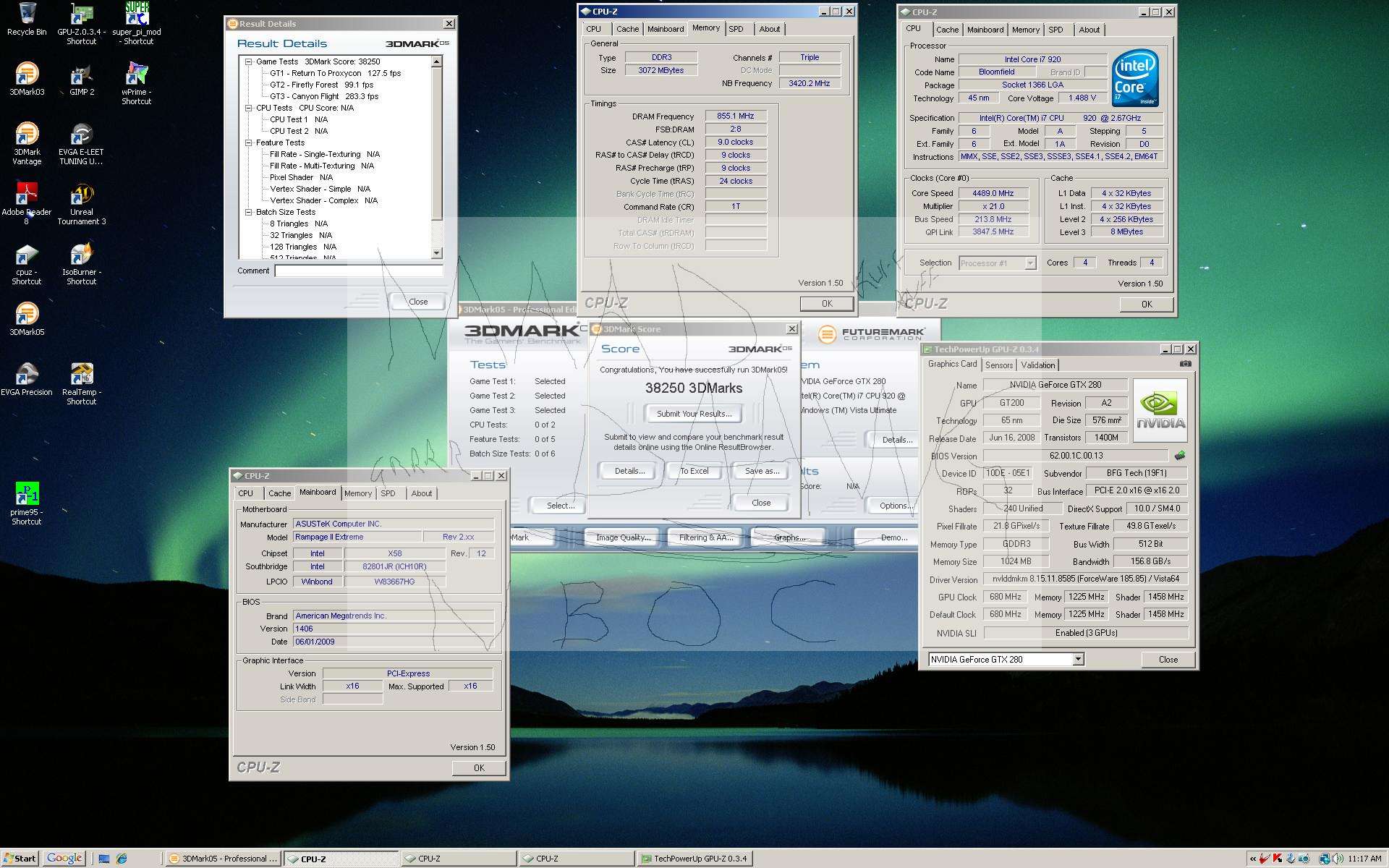Open SPD tab in Memory CPU-Z window
1389x868 pixels.
[x=736, y=29]
